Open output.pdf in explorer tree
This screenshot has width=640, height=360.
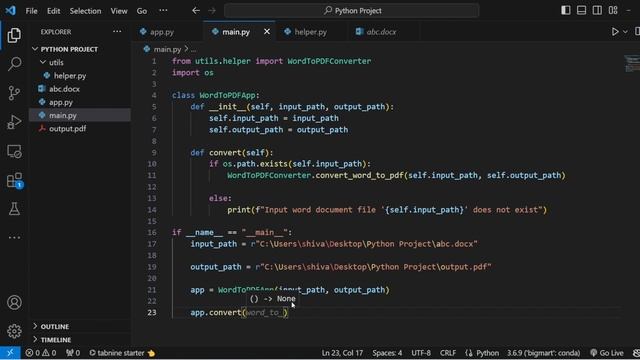tap(67, 129)
